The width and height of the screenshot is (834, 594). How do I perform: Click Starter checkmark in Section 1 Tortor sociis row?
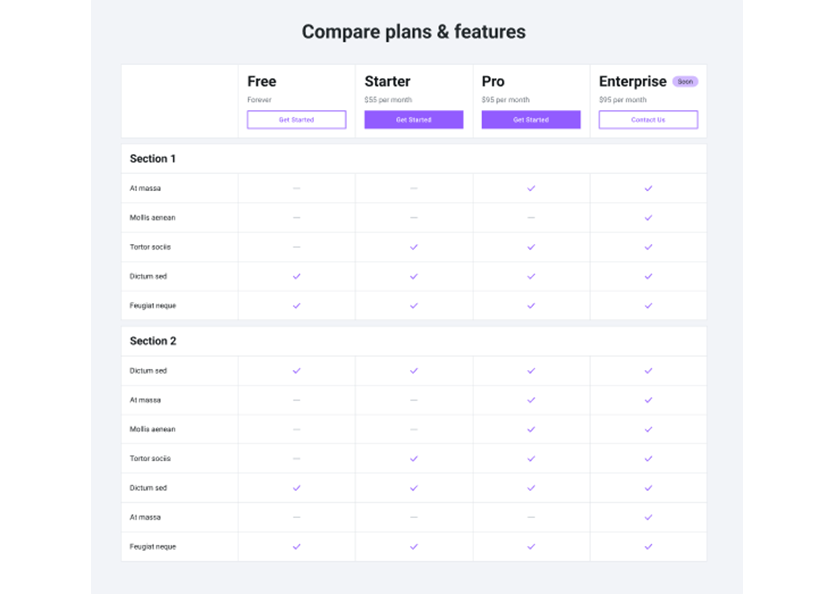click(x=414, y=247)
